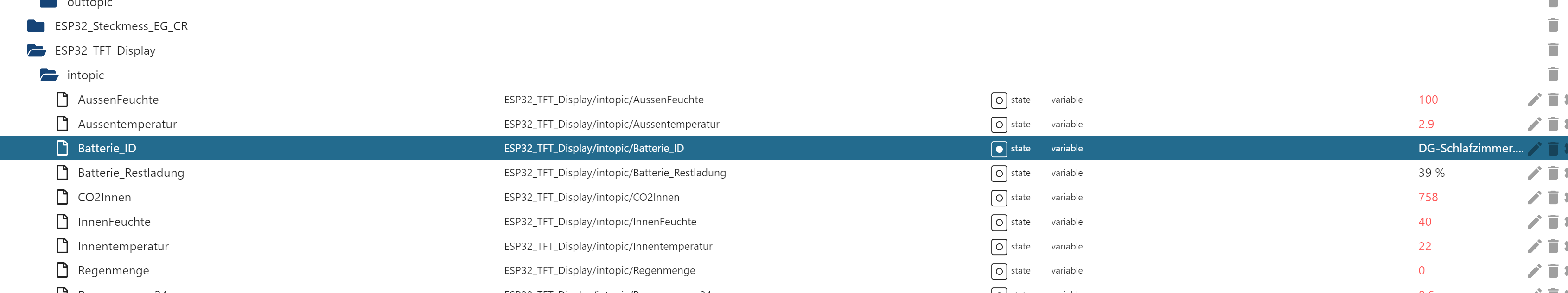
Task: Open the editor pencil for CO2Innen
Action: point(1534,198)
